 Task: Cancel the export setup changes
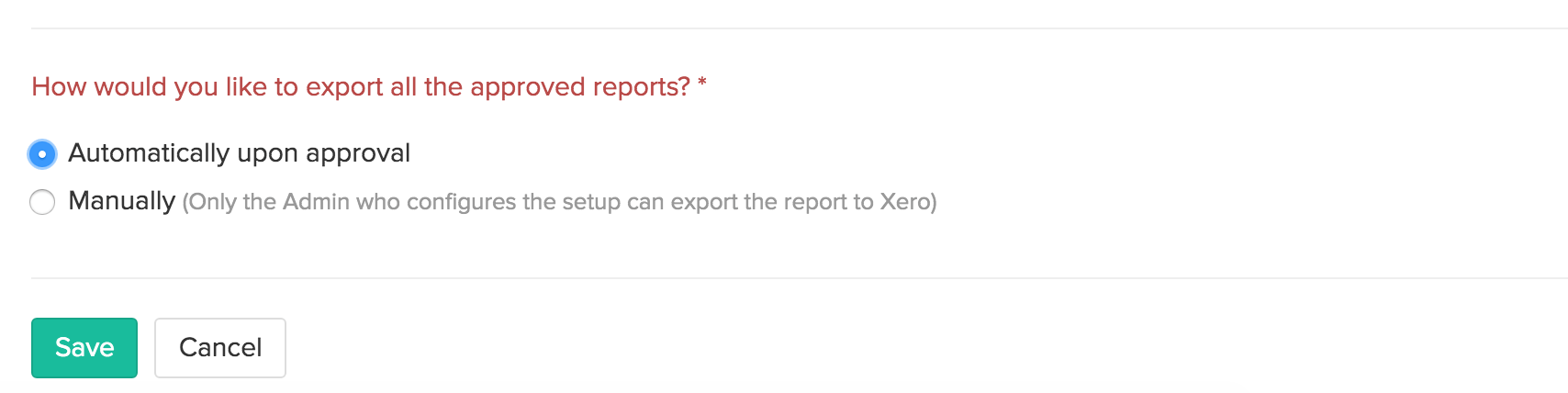click(x=220, y=348)
